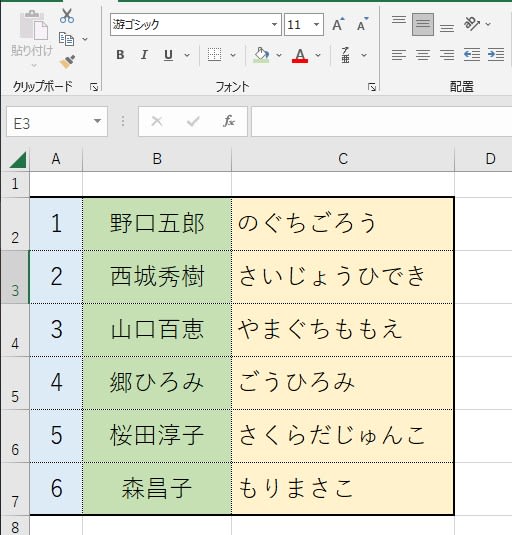Select cell with のぐちごろう
Image resolution: width=512 pixels, height=535 pixels.
(x=343, y=224)
